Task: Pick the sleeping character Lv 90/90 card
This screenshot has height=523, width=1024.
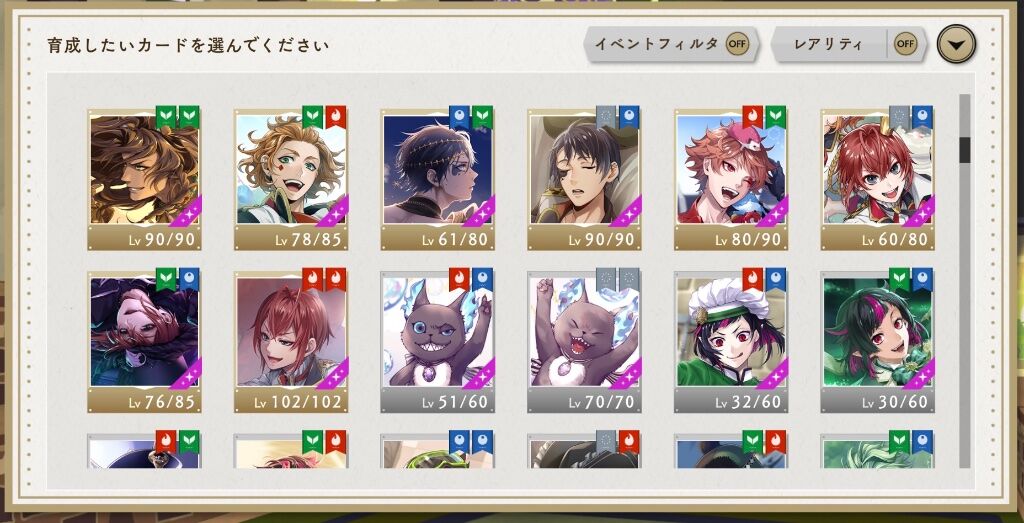Action: [x=584, y=179]
